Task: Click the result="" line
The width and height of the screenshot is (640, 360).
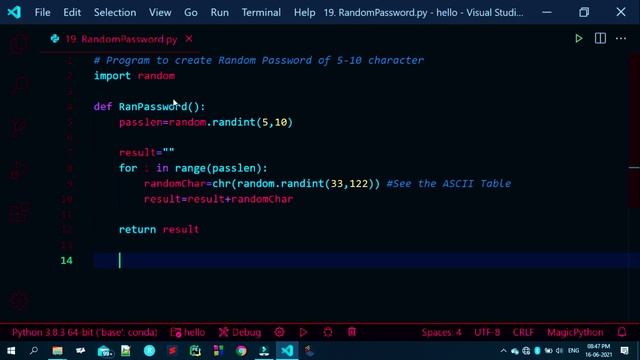Action: [147, 153]
